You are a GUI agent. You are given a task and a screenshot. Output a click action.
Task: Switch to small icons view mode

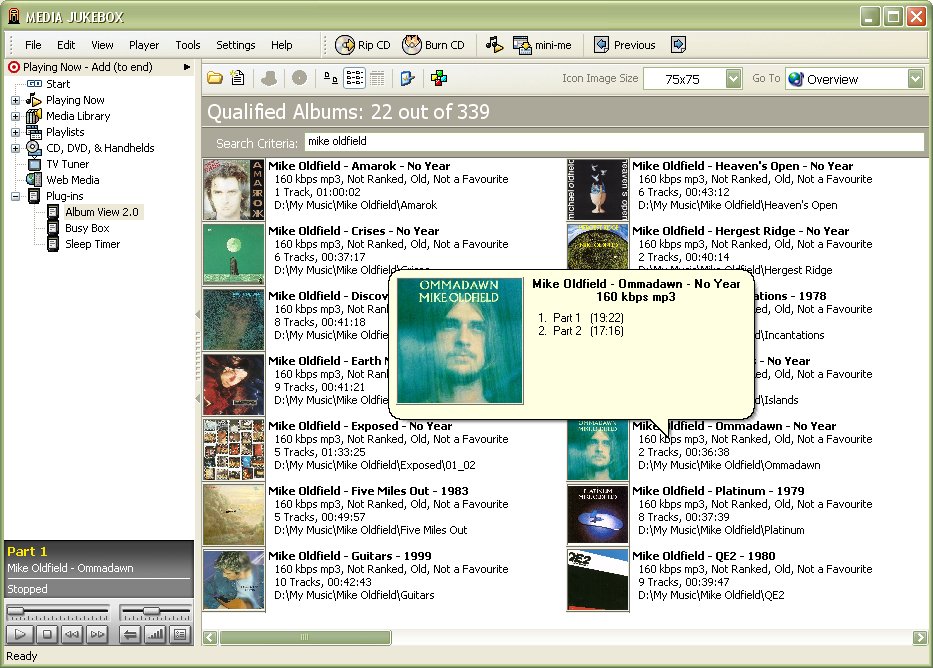pos(331,79)
